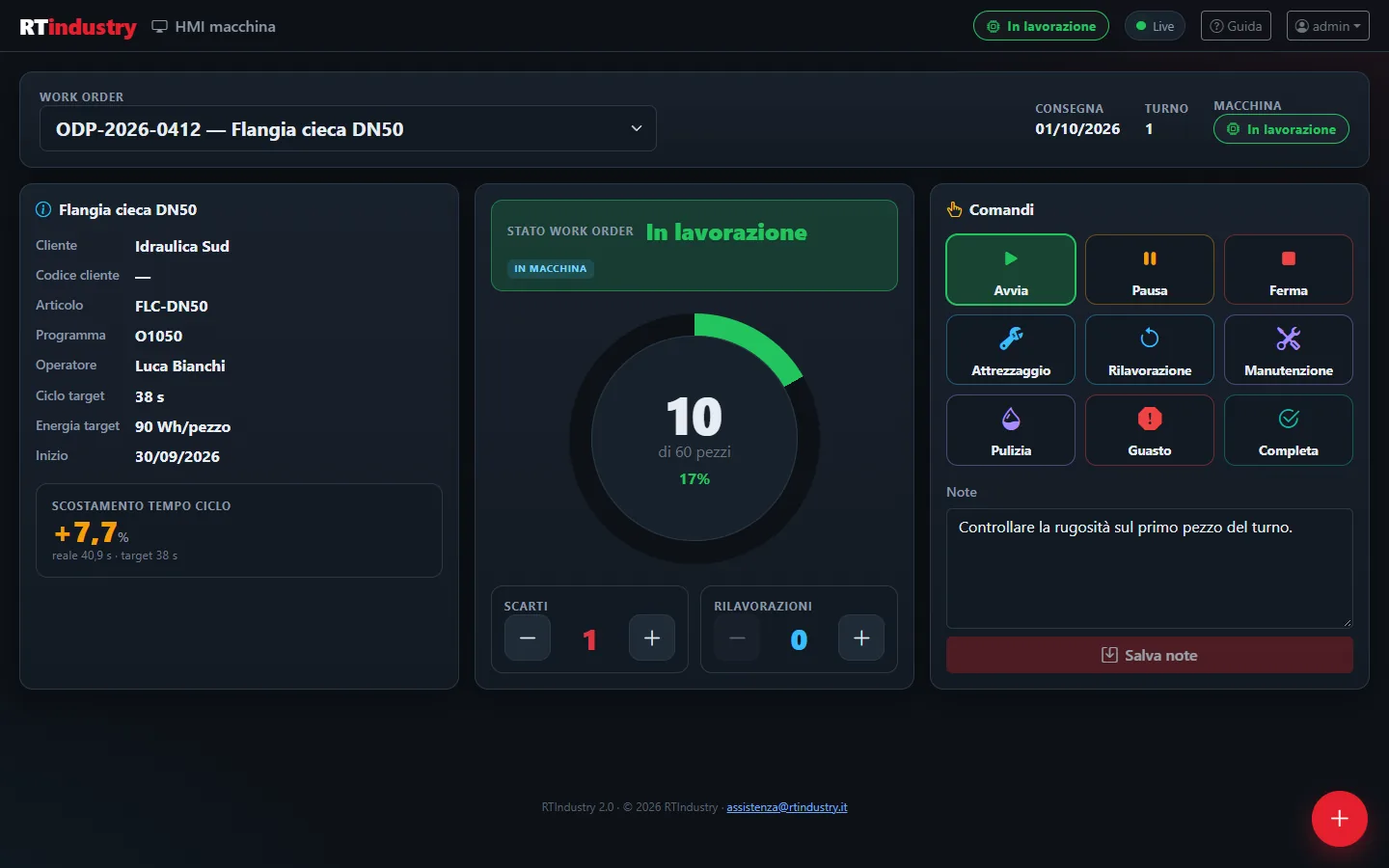
Task: Click the monitor icon next to HMI macchina
Action: pos(160,27)
